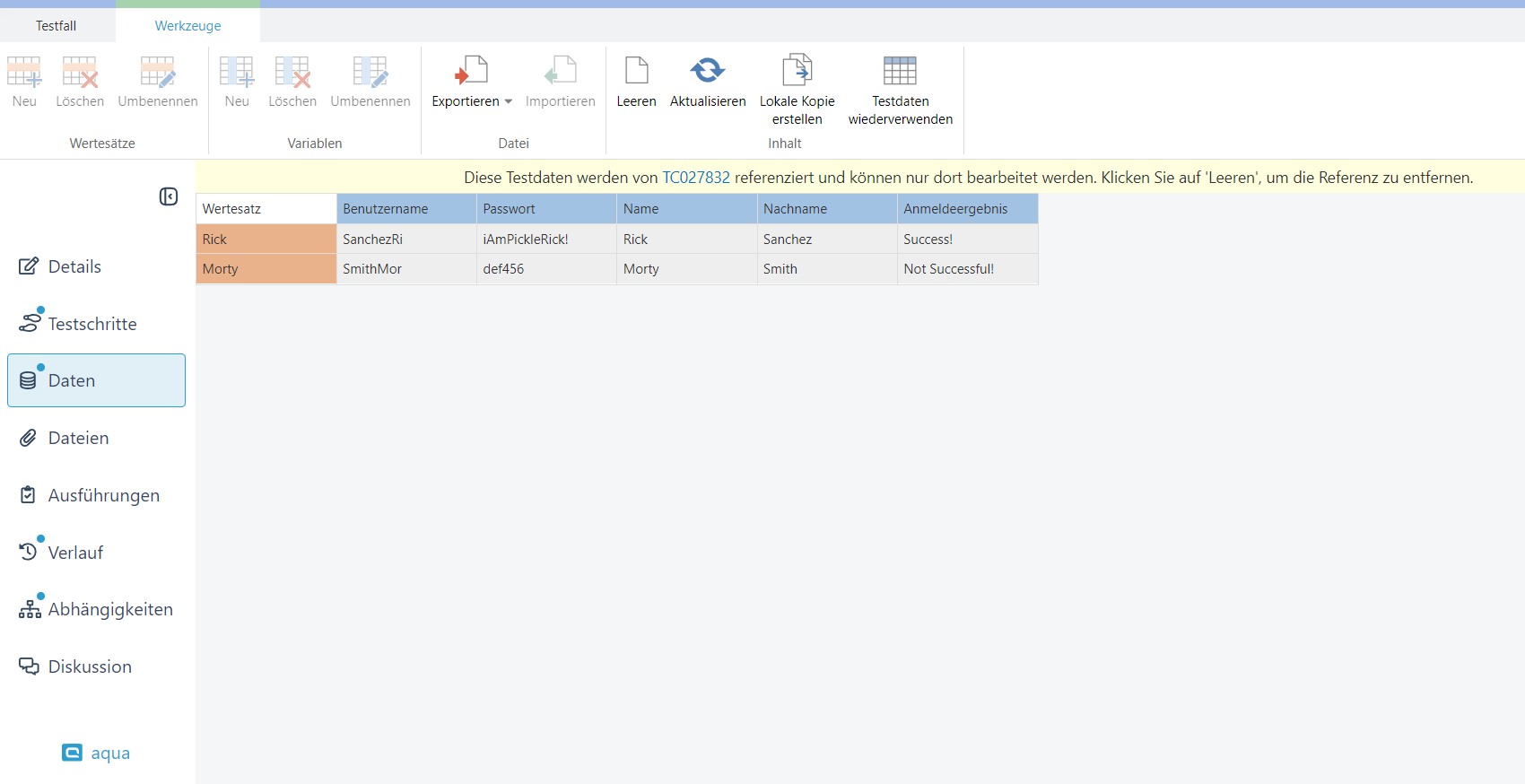Select the Werkzeuge ribbon tab
The image size is (1525, 784).
tap(187, 26)
